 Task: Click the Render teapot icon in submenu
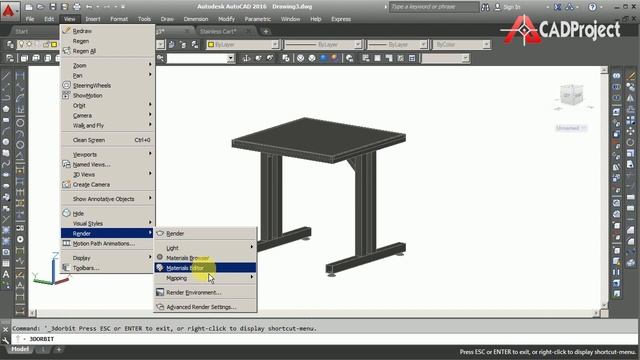[160, 233]
